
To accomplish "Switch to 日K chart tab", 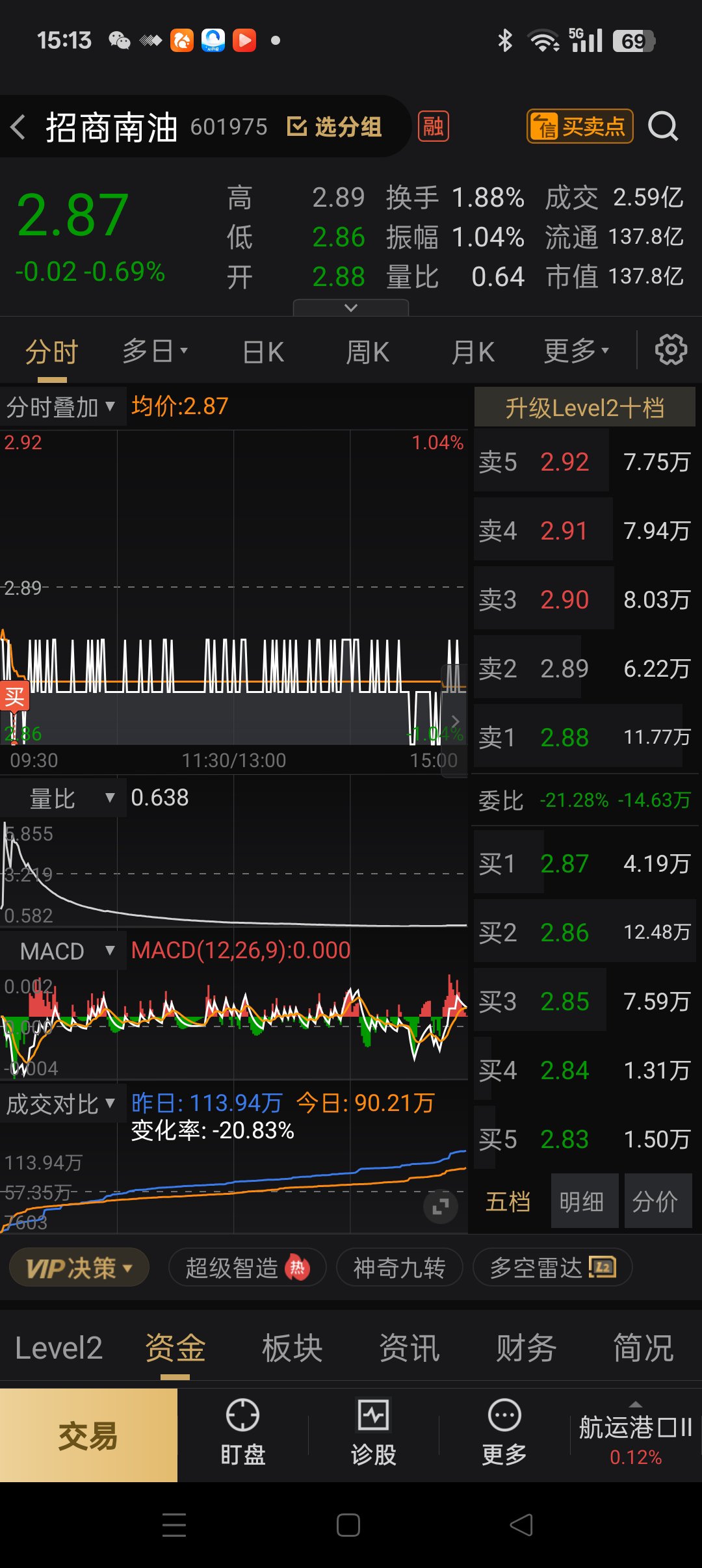I will [263, 352].
